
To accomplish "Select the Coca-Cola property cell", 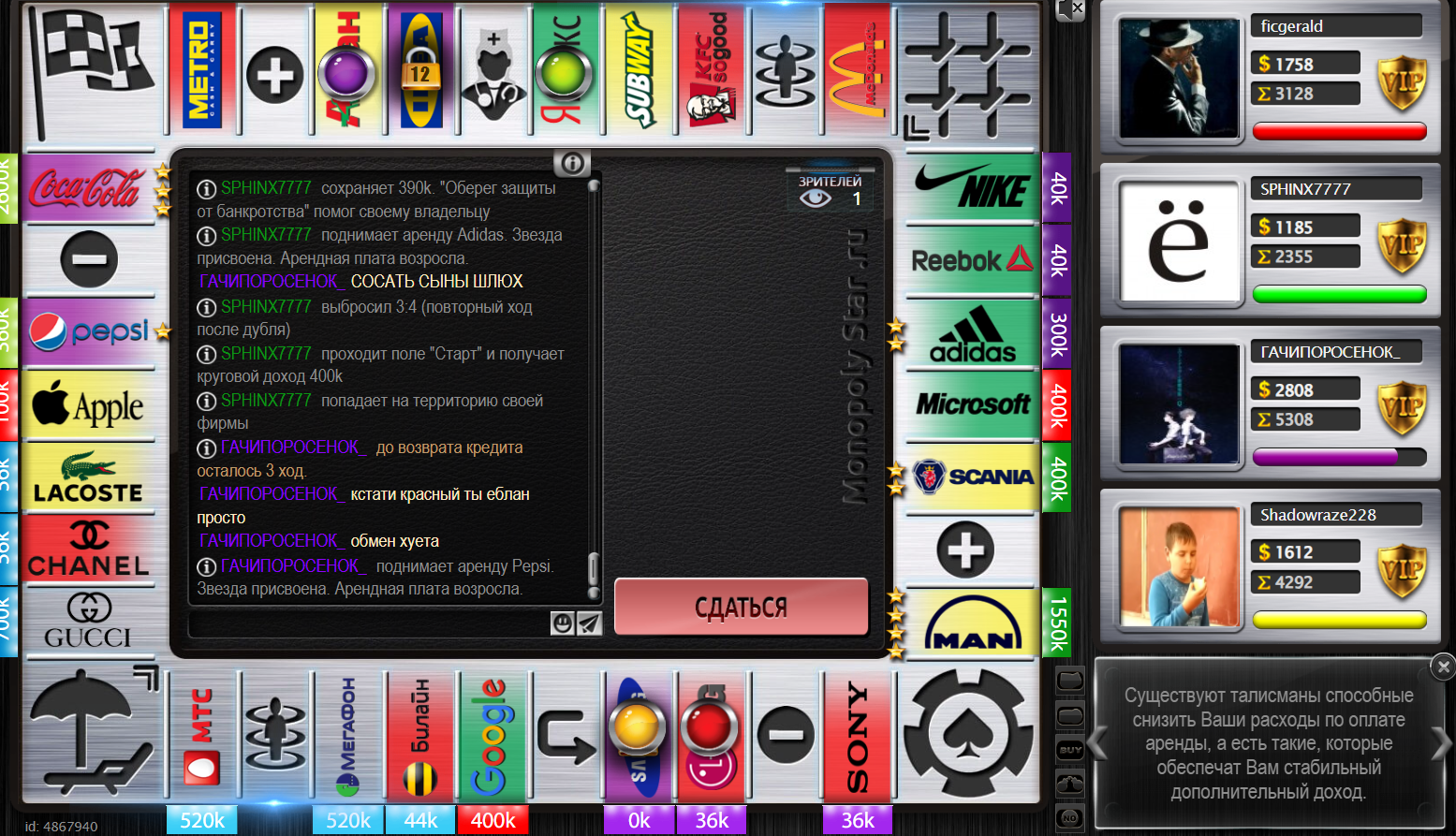I will coord(88,188).
